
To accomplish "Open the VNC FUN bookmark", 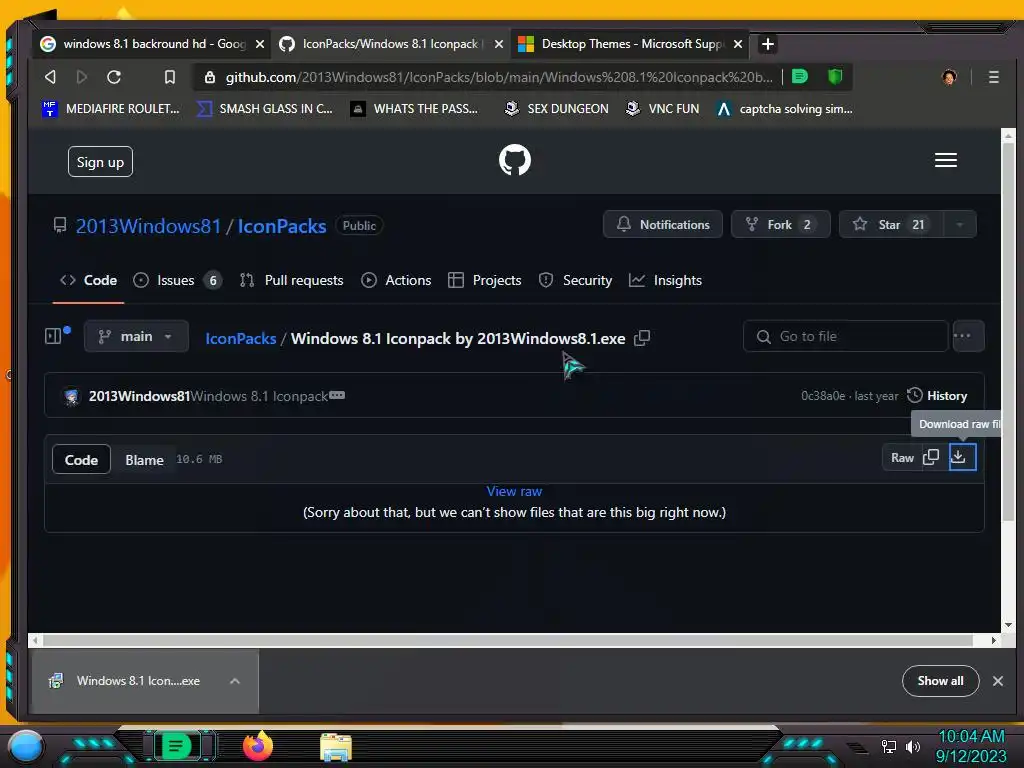I will (662, 108).
